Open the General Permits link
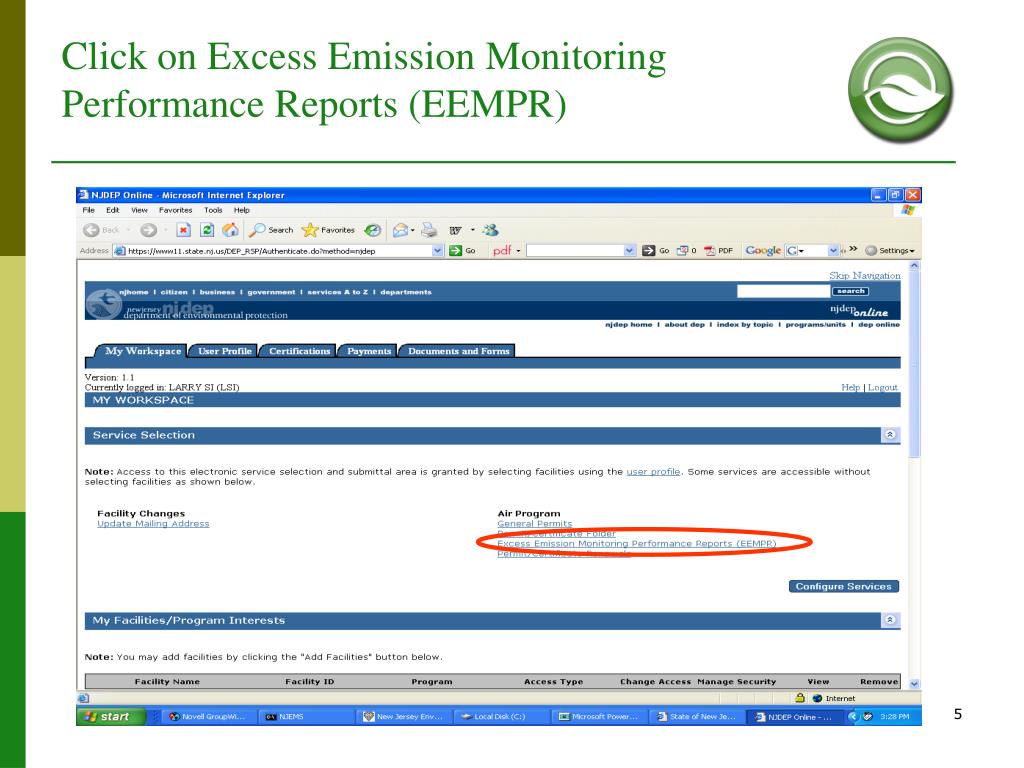The height and width of the screenshot is (768, 1024). (534, 524)
